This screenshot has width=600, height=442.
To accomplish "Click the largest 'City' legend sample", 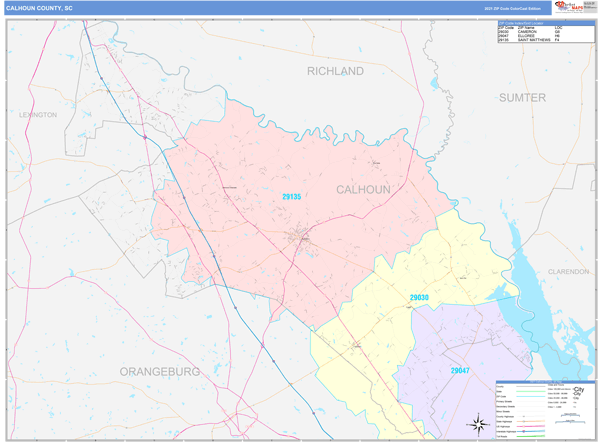I will coord(579,389).
